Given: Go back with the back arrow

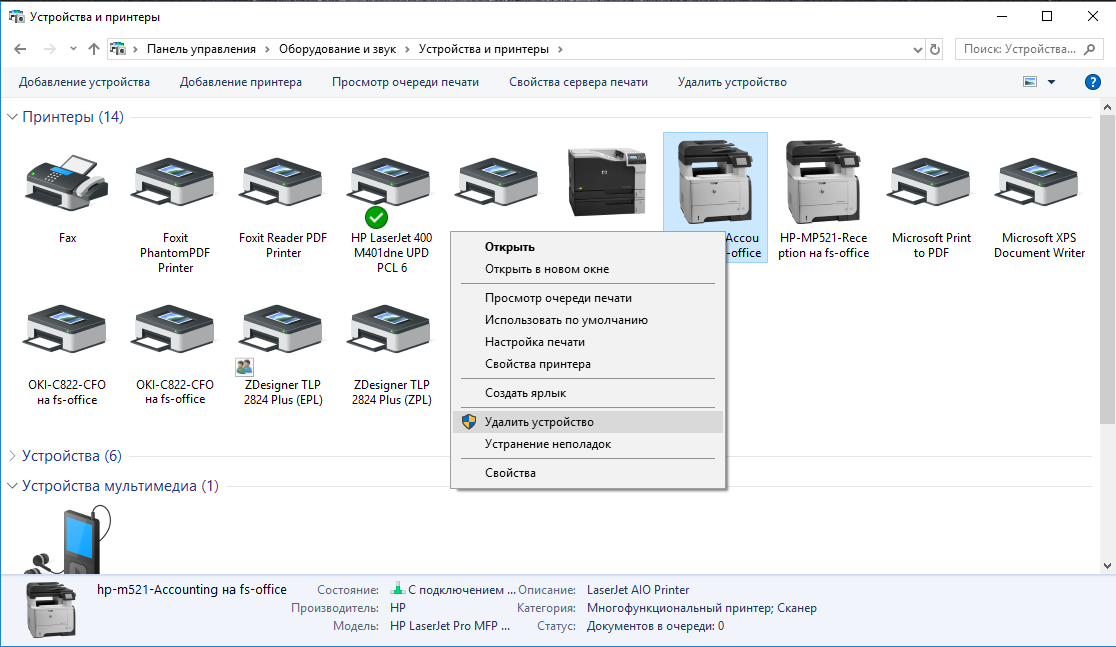Looking at the screenshot, I should 20,49.
